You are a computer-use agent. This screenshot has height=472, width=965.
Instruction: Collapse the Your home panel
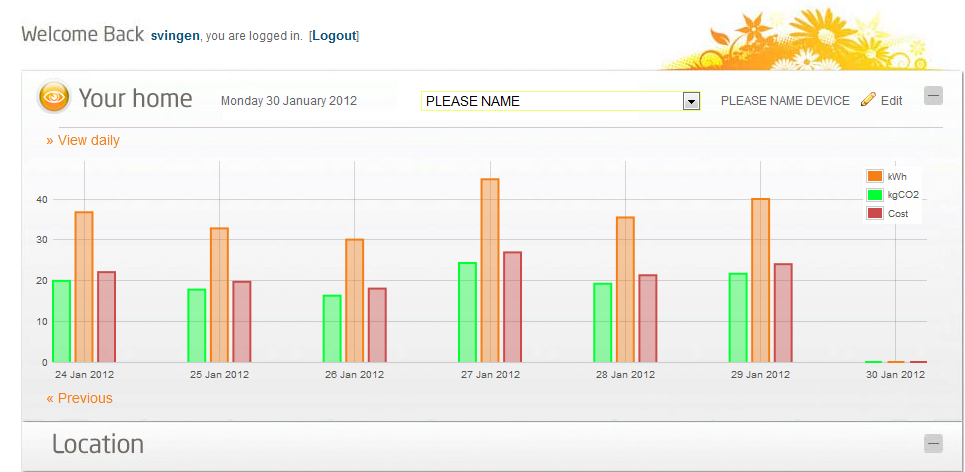coord(933,96)
